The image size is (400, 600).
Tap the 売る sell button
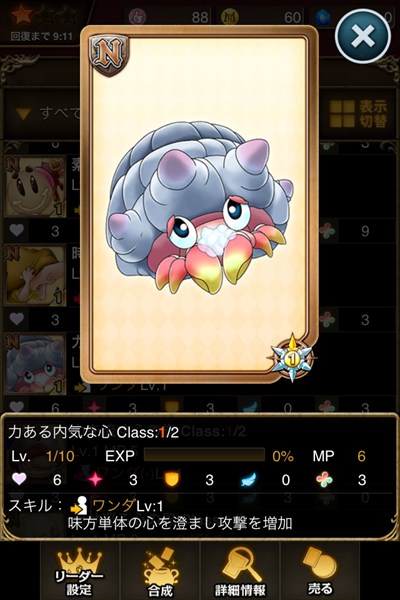pyautogui.click(x=320, y=571)
